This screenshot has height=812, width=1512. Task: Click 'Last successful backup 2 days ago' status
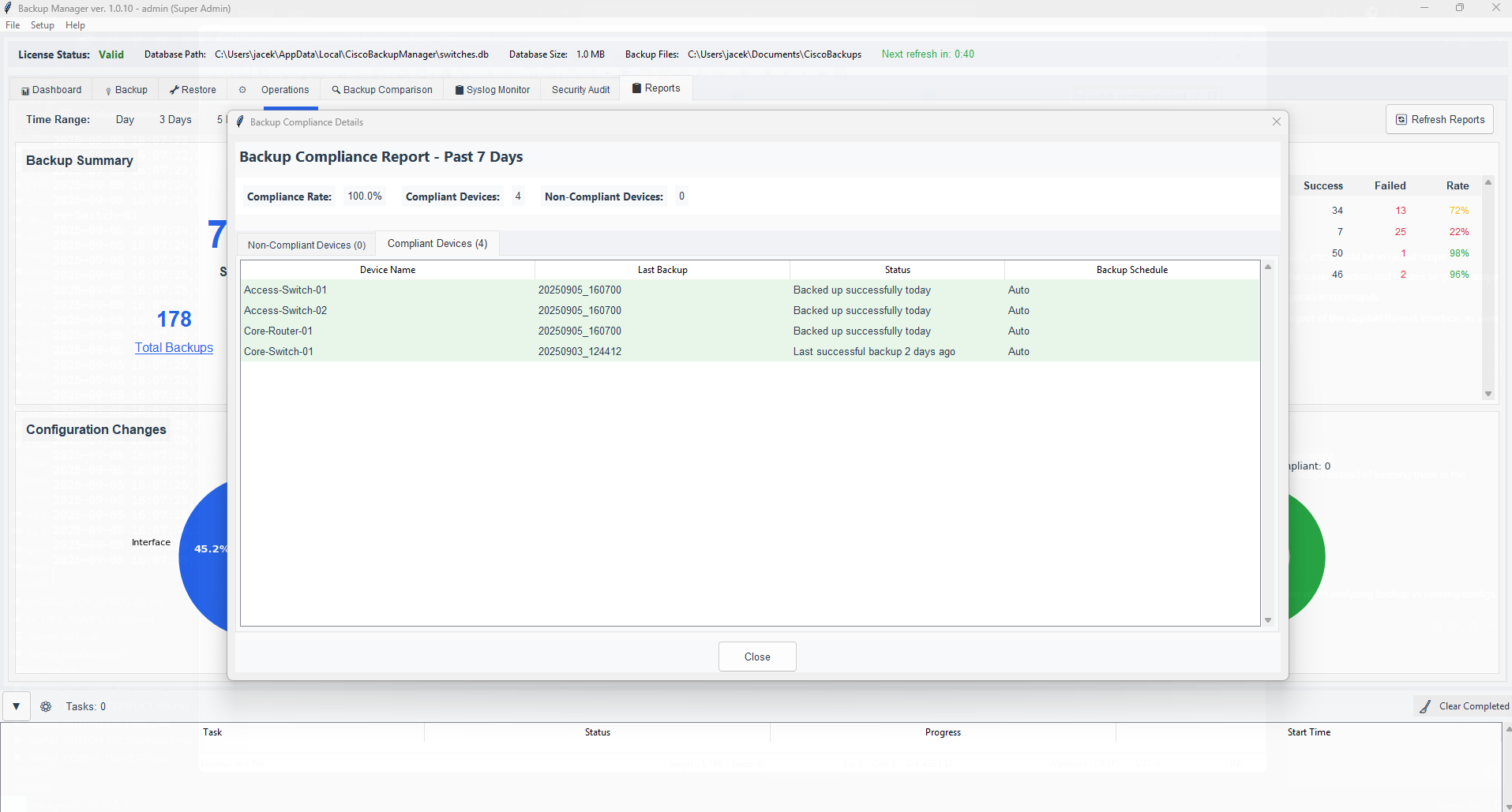coord(874,351)
